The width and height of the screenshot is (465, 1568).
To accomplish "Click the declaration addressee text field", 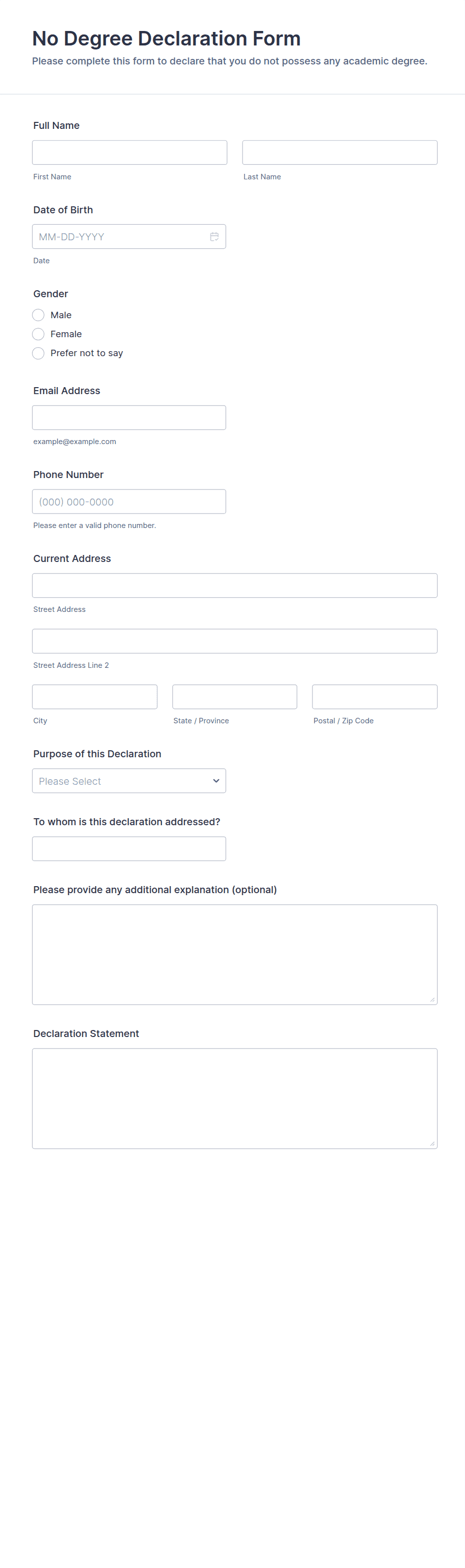I will [128, 849].
